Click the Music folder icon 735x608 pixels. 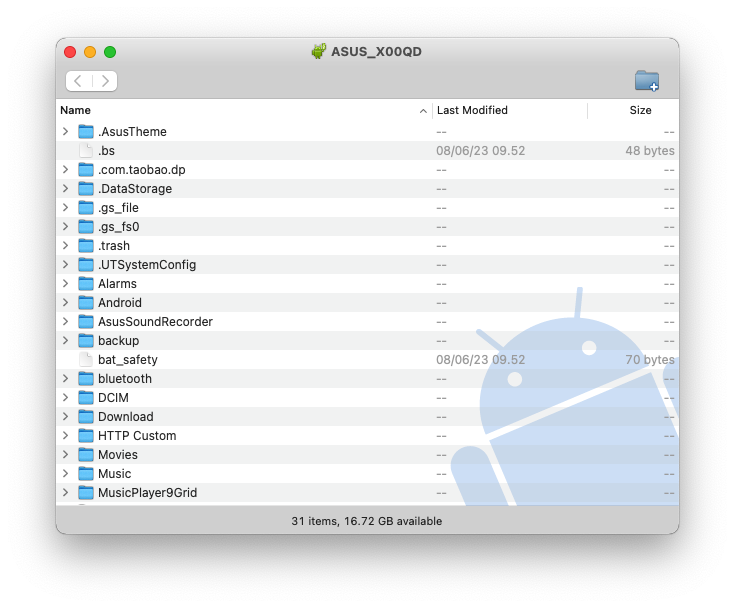[x=86, y=474]
